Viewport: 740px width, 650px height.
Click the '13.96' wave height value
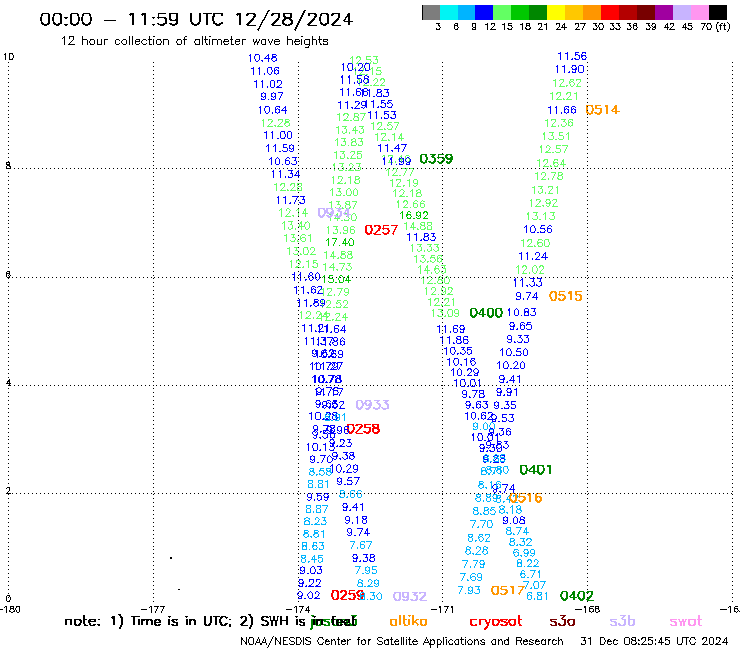pyautogui.click(x=341, y=230)
